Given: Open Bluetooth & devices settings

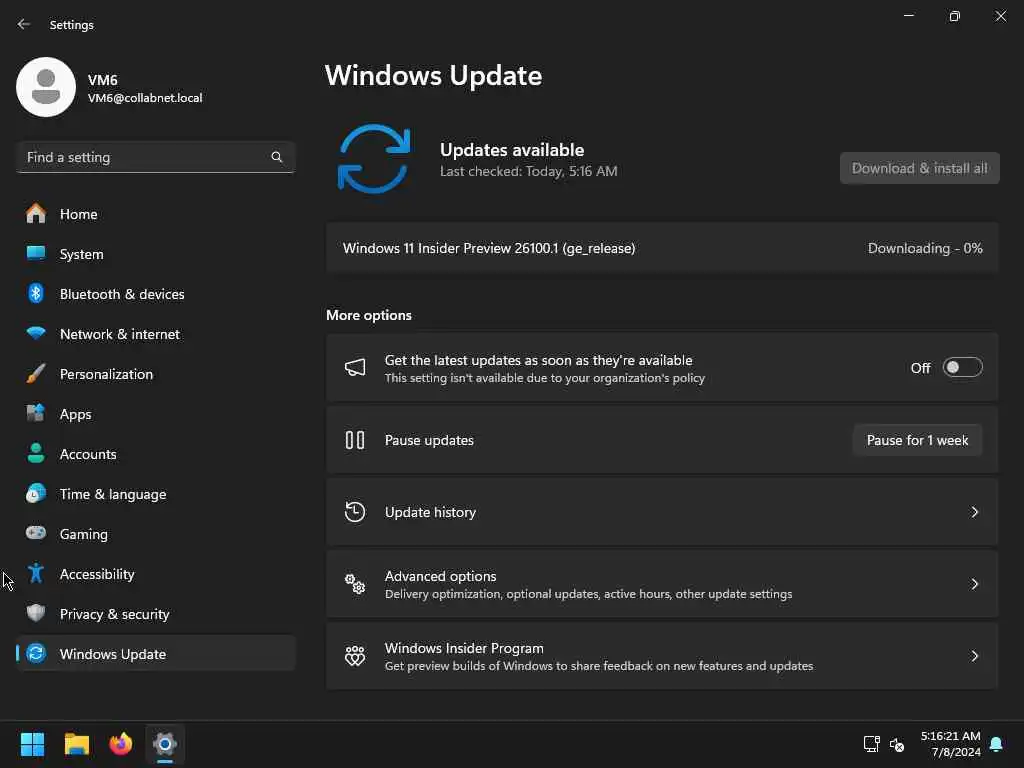Looking at the screenshot, I should pyautogui.click(x=155, y=293).
